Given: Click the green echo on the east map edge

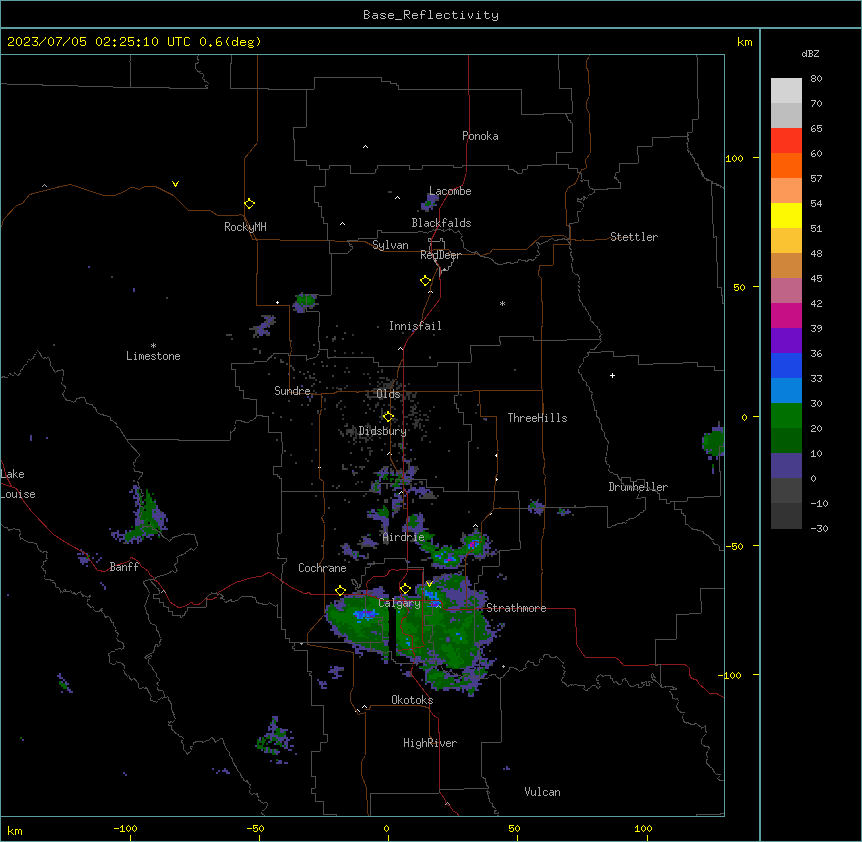Looking at the screenshot, I should (713, 442).
